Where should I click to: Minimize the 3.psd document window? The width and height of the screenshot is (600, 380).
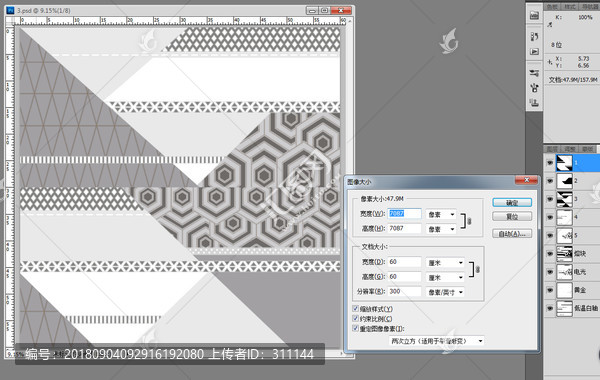tap(312, 11)
